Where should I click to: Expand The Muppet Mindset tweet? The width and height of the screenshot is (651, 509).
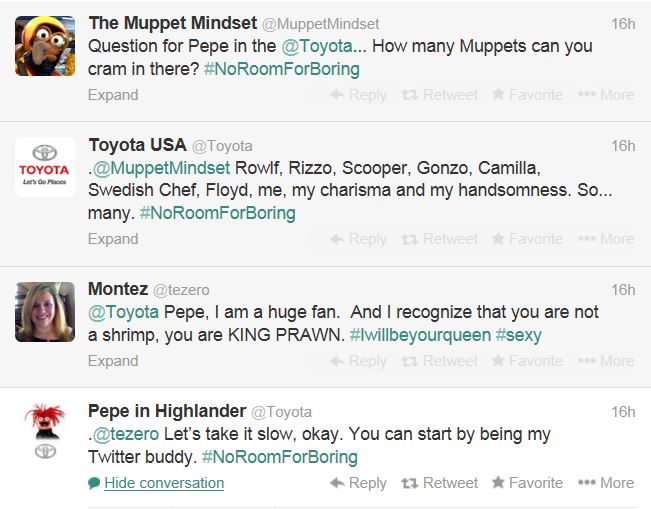pyautogui.click(x=113, y=95)
